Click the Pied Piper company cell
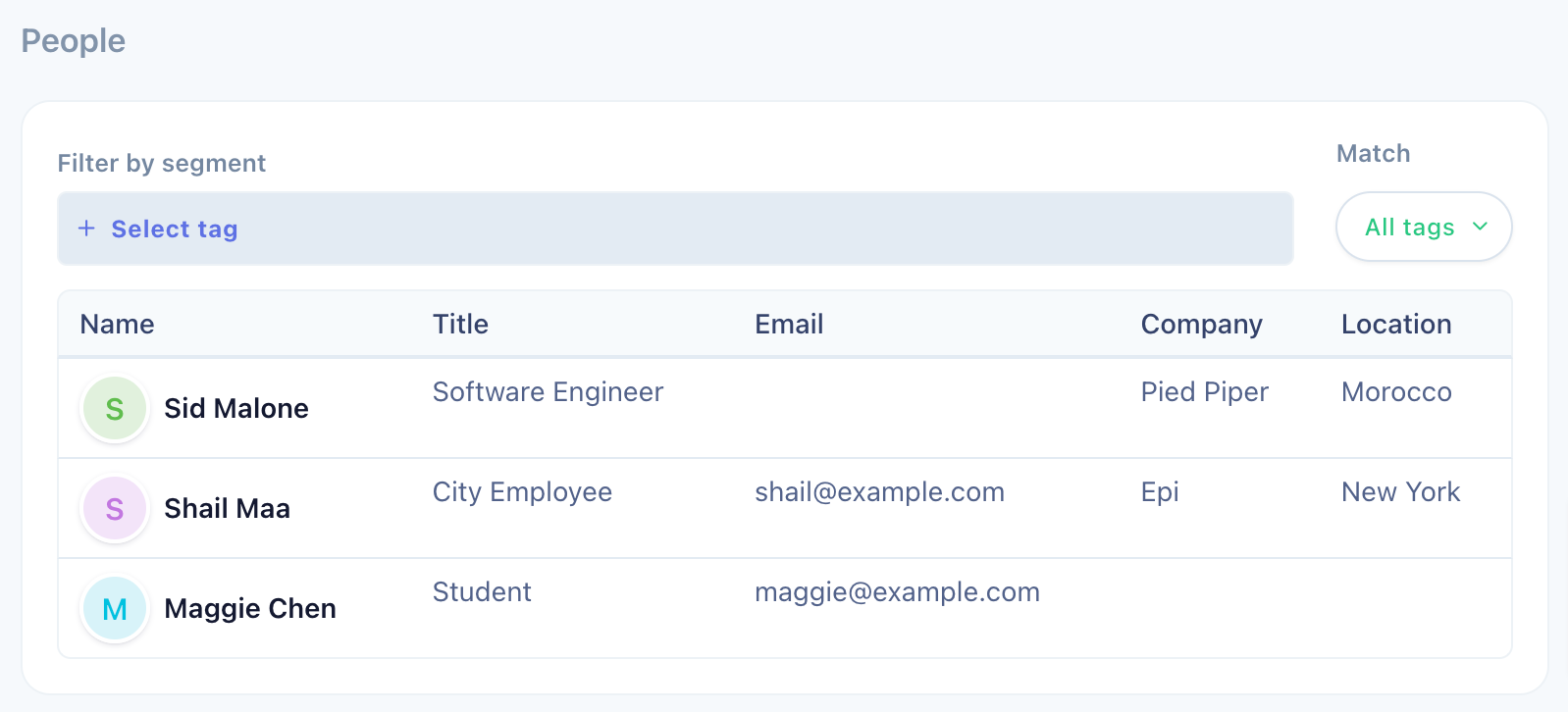 (x=1204, y=392)
